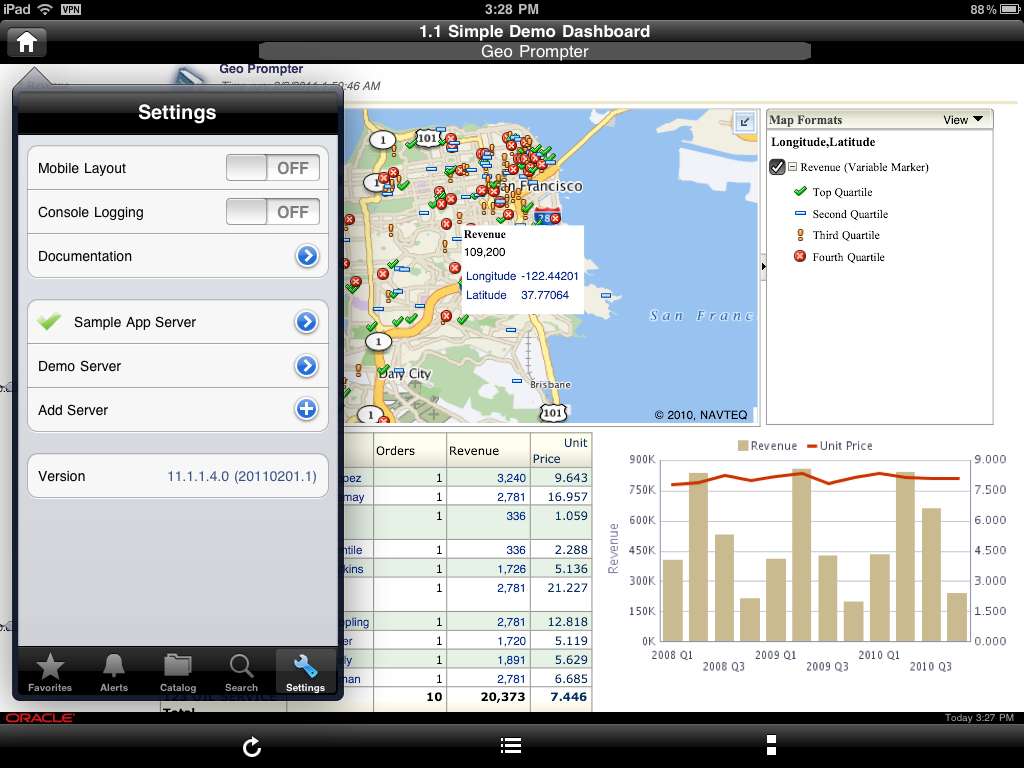Click unit price 16.957 in table

click(568, 497)
